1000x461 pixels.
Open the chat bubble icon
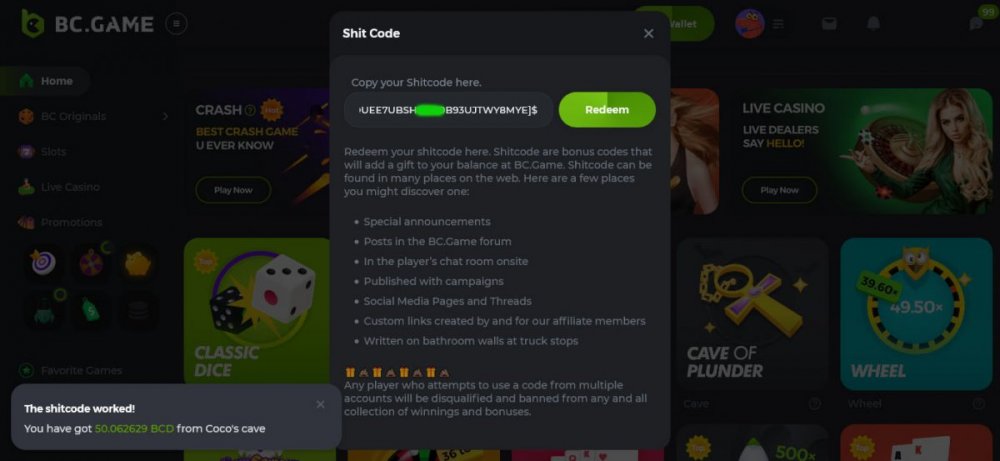pyautogui.click(x=976, y=23)
